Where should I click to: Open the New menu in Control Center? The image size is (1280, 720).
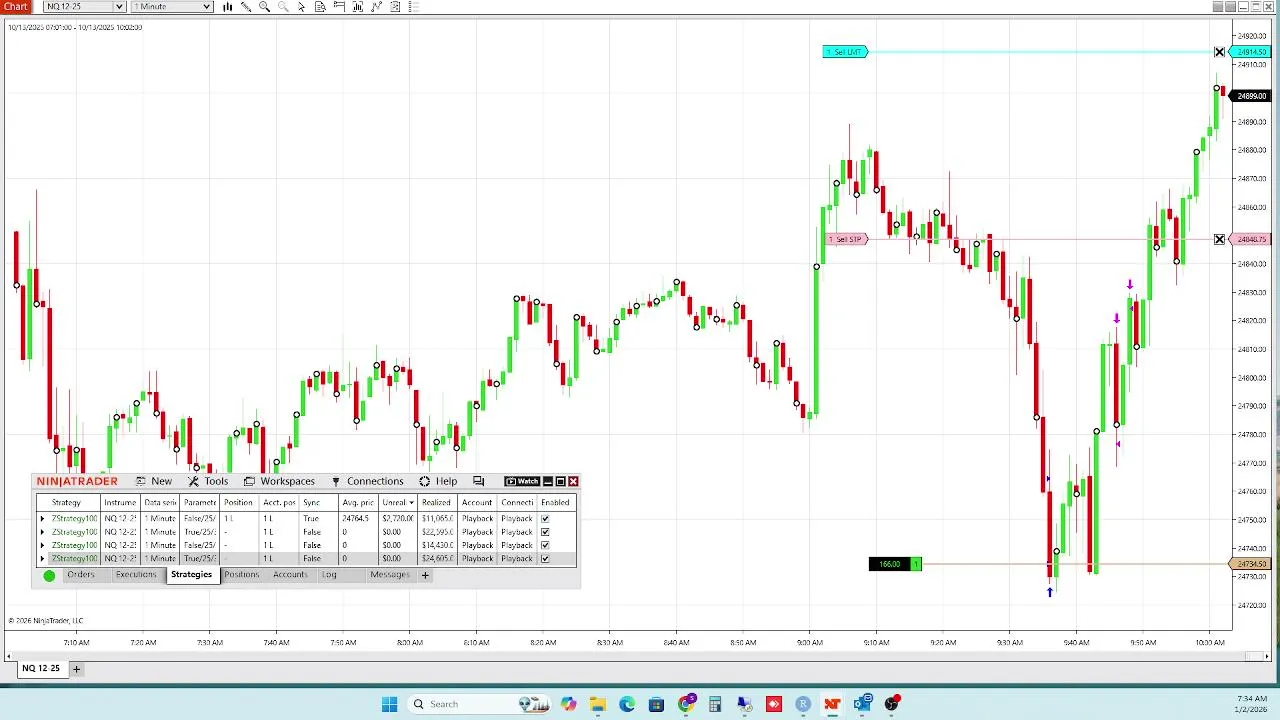154,482
